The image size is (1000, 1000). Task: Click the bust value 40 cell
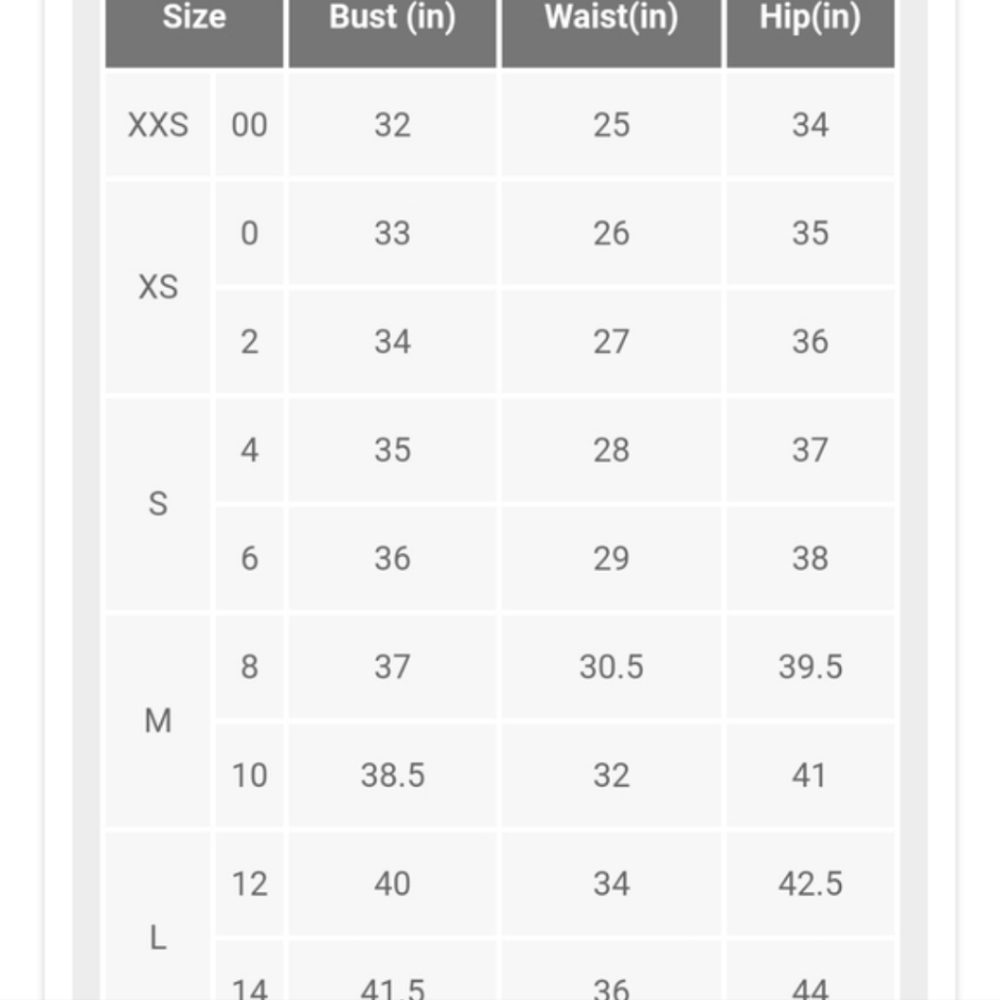(392, 884)
